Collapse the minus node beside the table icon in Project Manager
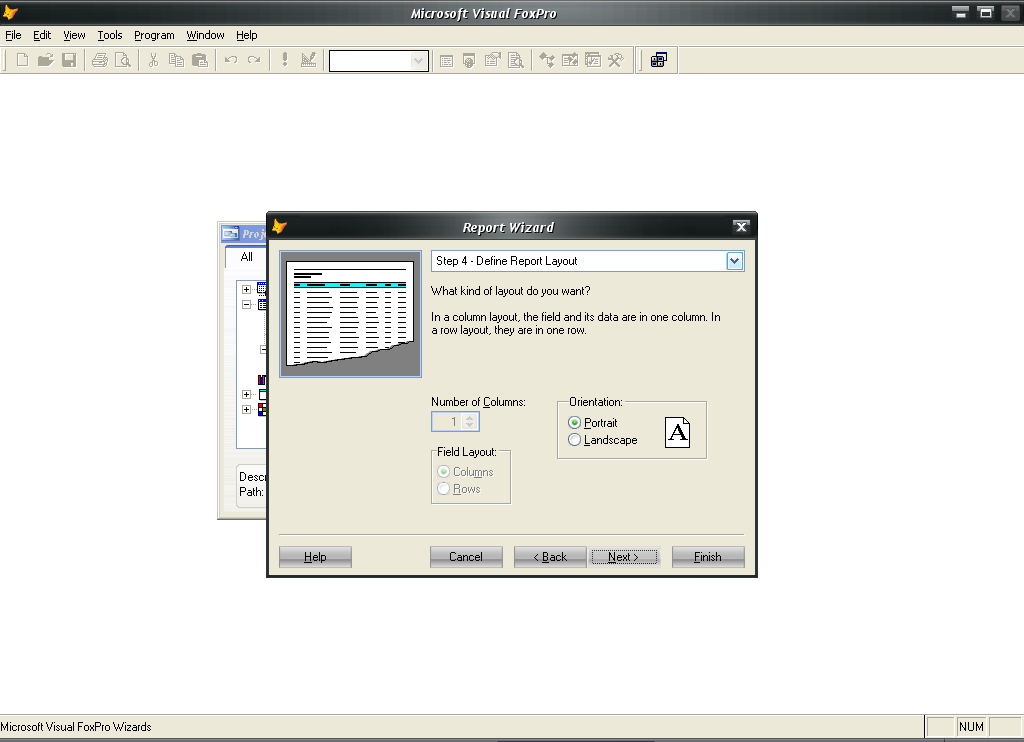The height and width of the screenshot is (742, 1024). pyautogui.click(x=246, y=304)
